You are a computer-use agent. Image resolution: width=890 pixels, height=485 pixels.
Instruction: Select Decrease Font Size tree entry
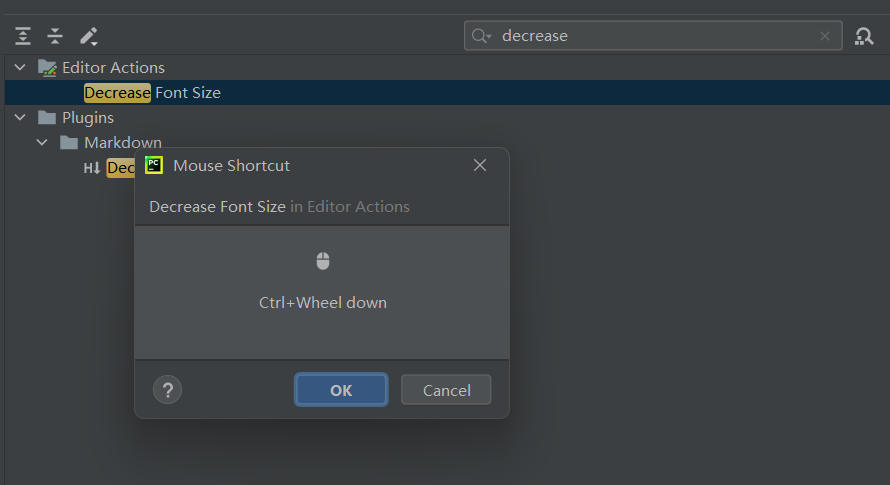152,93
